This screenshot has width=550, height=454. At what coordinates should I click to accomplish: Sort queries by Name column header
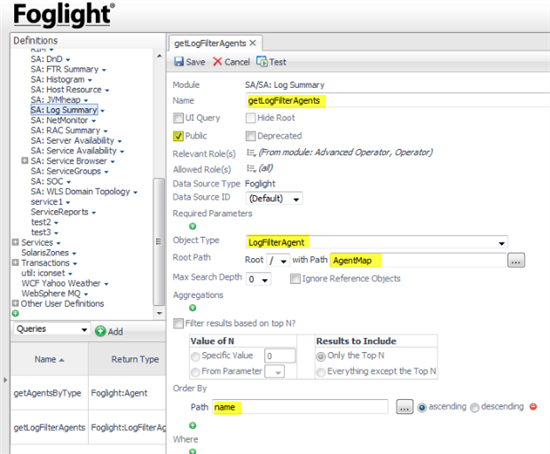49,359
